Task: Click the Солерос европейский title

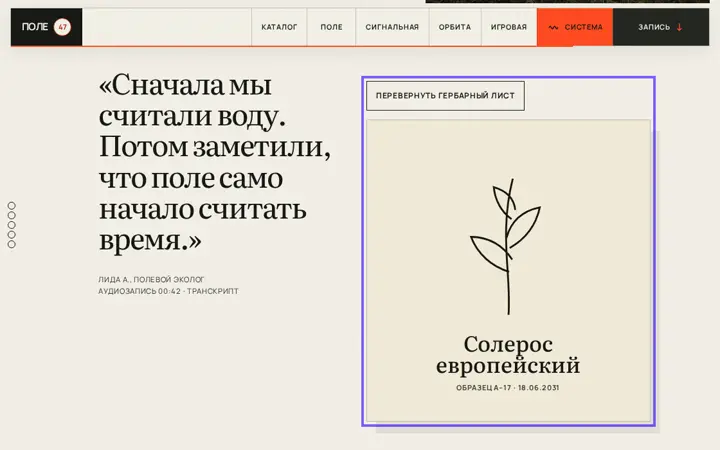Action: tap(508, 355)
